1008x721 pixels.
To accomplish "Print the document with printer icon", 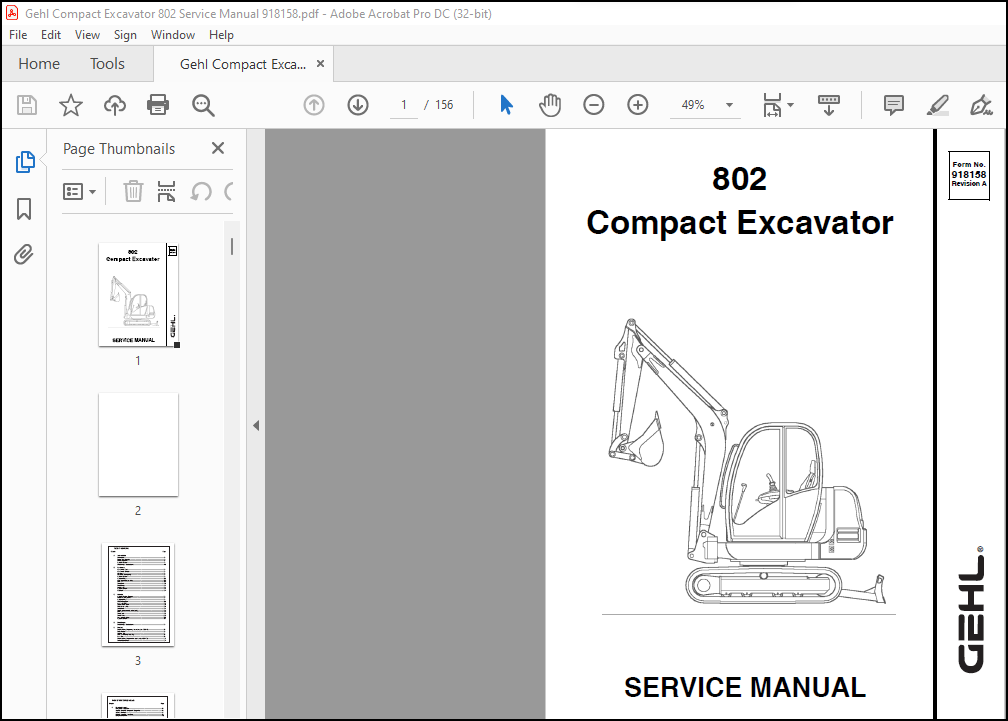I will 158,105.
